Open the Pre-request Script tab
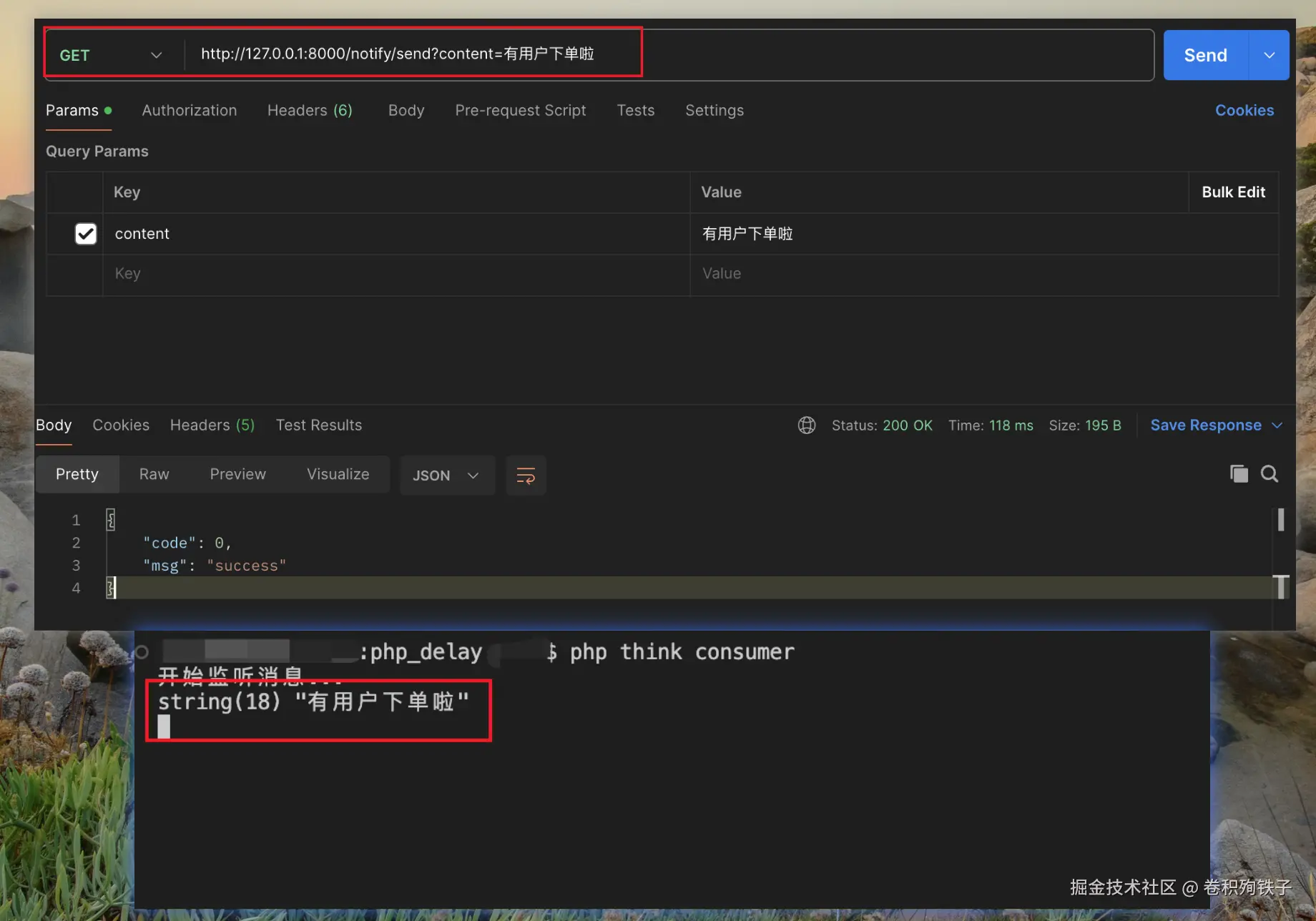The width and height of the screenshot is (1316, 921). click(x=521, y=110)
